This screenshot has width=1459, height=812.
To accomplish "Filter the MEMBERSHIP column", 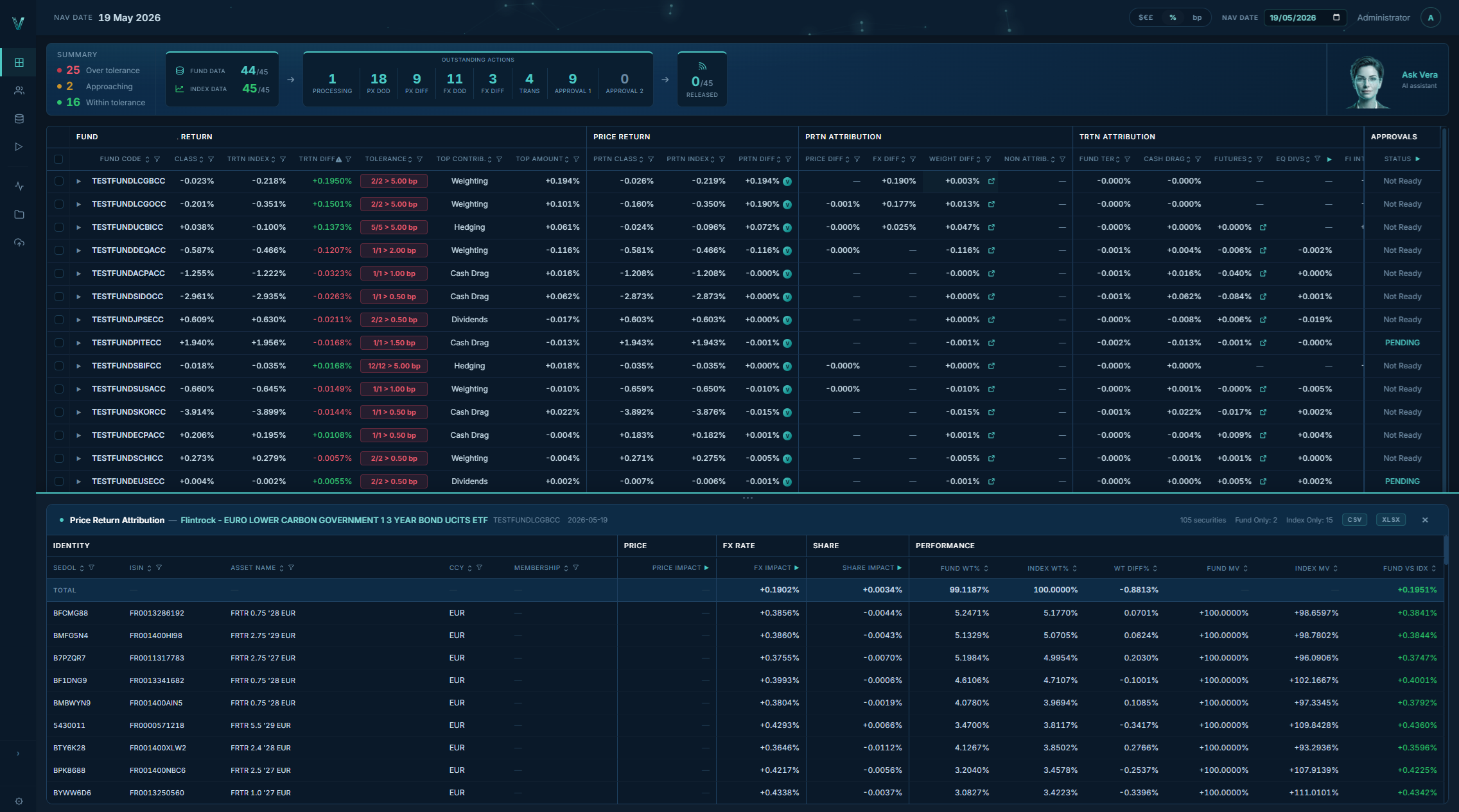I will coord(576,567).
